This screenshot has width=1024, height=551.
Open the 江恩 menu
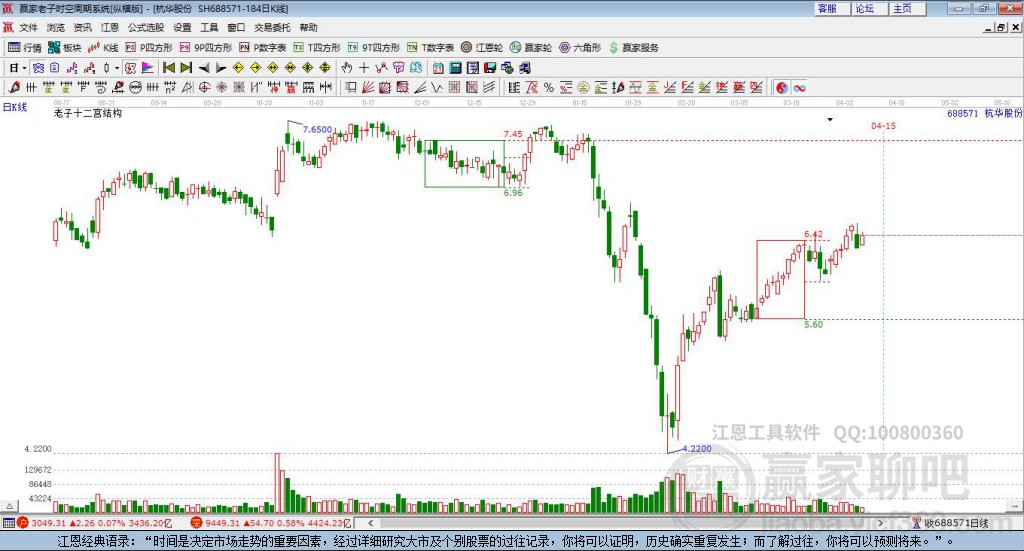pos(110,27)
